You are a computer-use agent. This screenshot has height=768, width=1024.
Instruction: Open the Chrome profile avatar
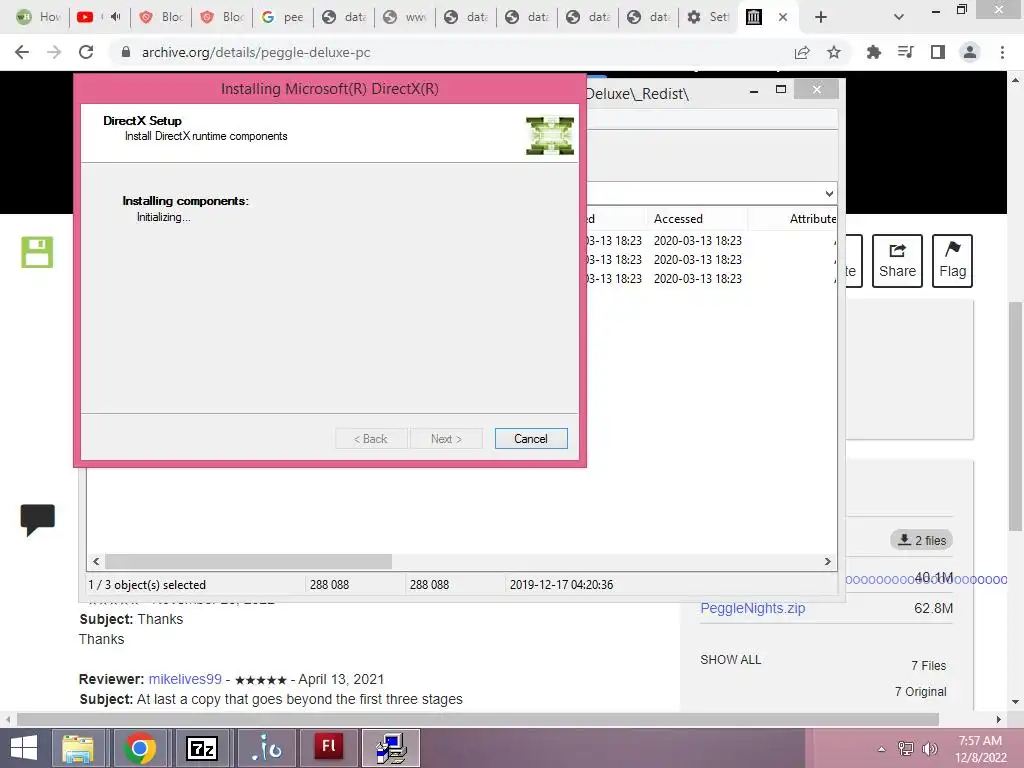[970, 52]
